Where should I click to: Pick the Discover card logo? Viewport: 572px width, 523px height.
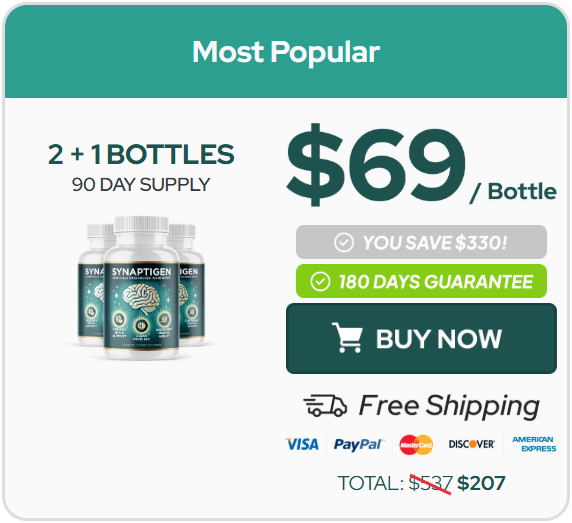(472, 444)
